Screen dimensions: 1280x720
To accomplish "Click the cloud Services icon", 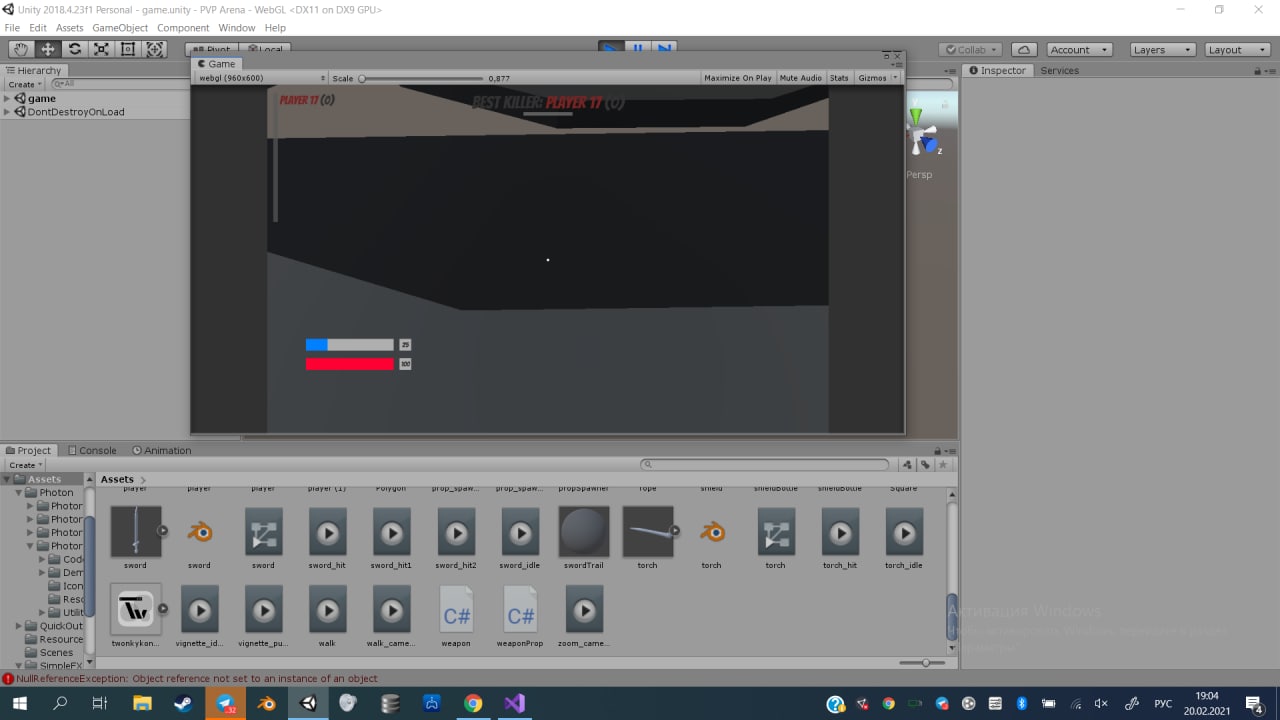I will tap(1024, 49).
